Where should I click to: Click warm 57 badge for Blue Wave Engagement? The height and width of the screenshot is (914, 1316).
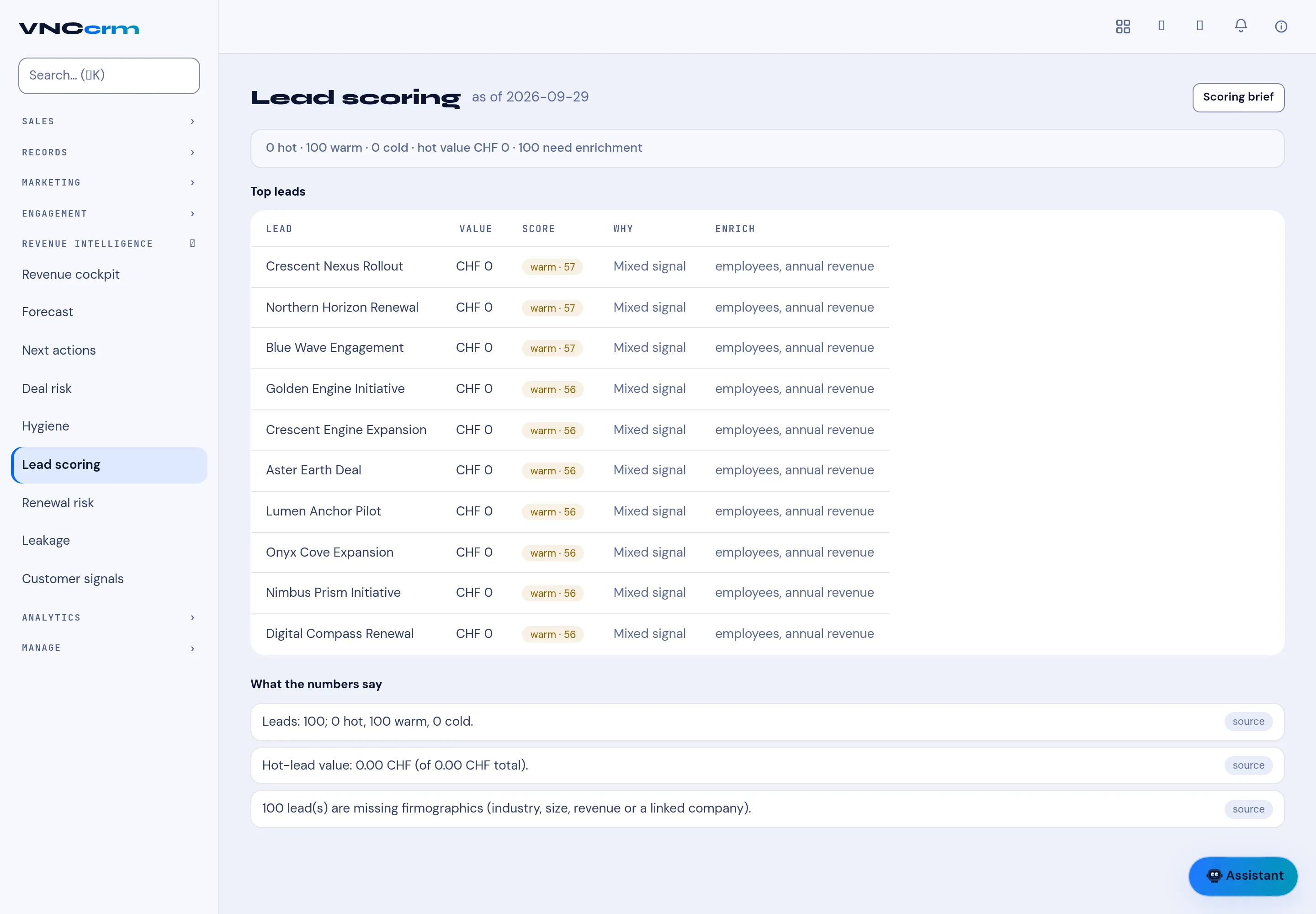[x=552, y=348]
